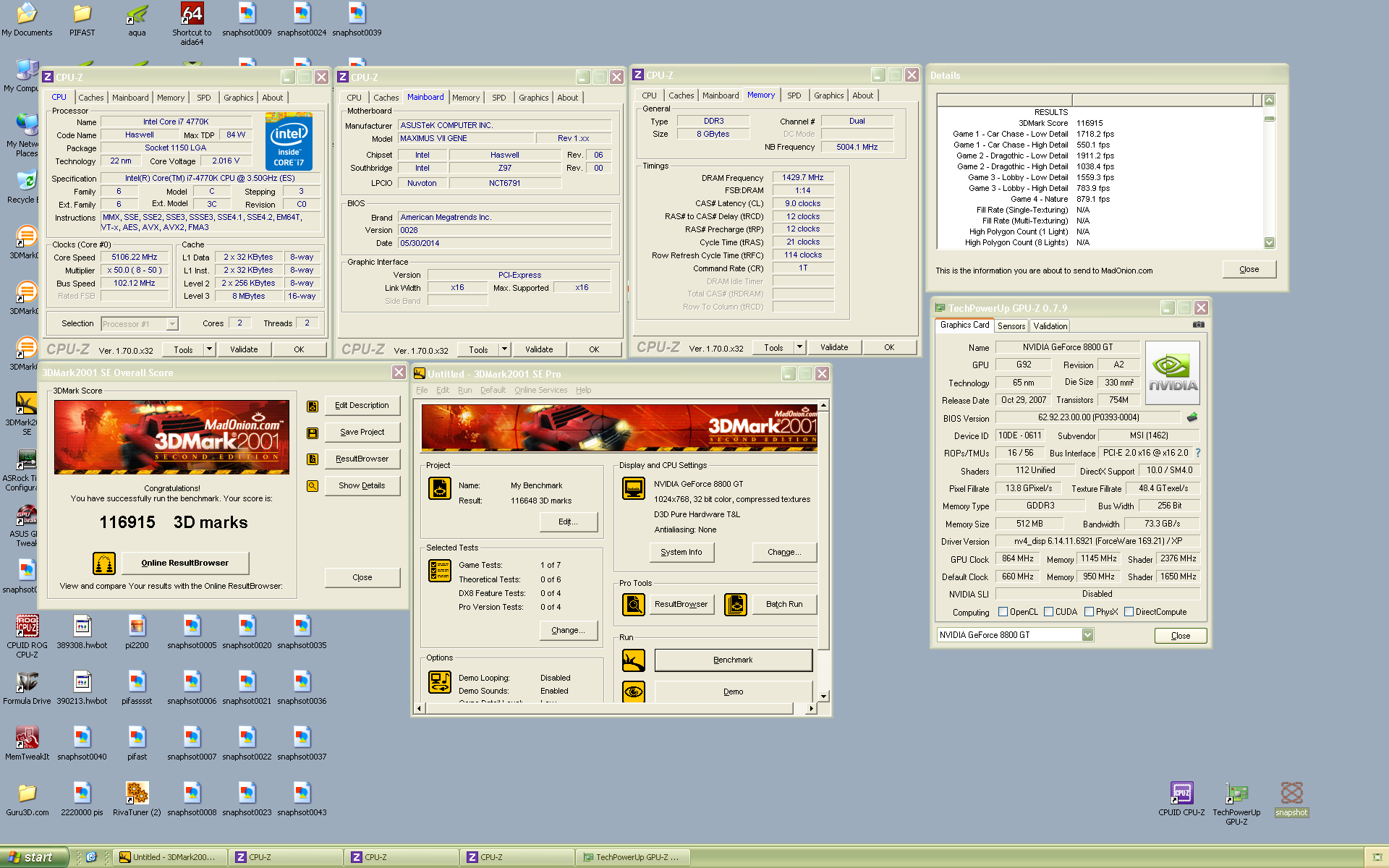Toggle the DirectCompute checkbox in GPU-Z
The width and height of the screenshot is (1389, 868).
1129,612
